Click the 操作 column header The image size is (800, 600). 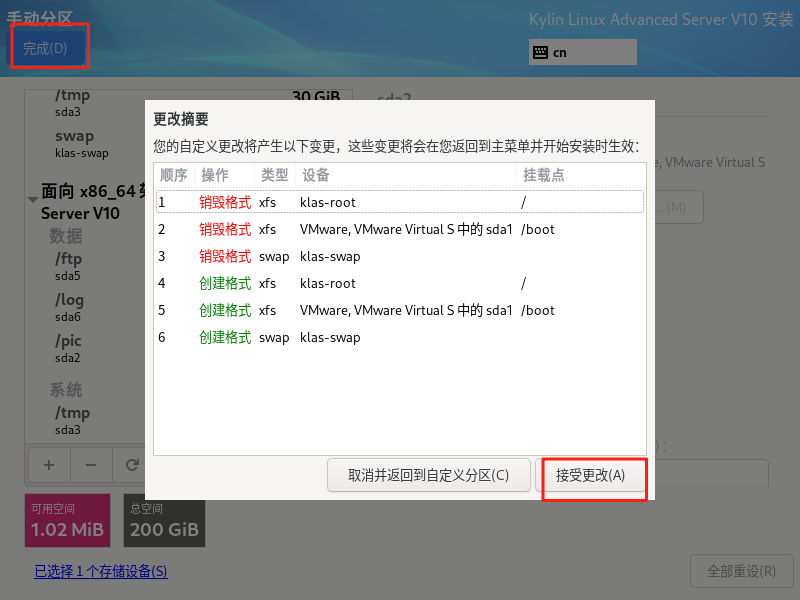(x=215, y=175)
